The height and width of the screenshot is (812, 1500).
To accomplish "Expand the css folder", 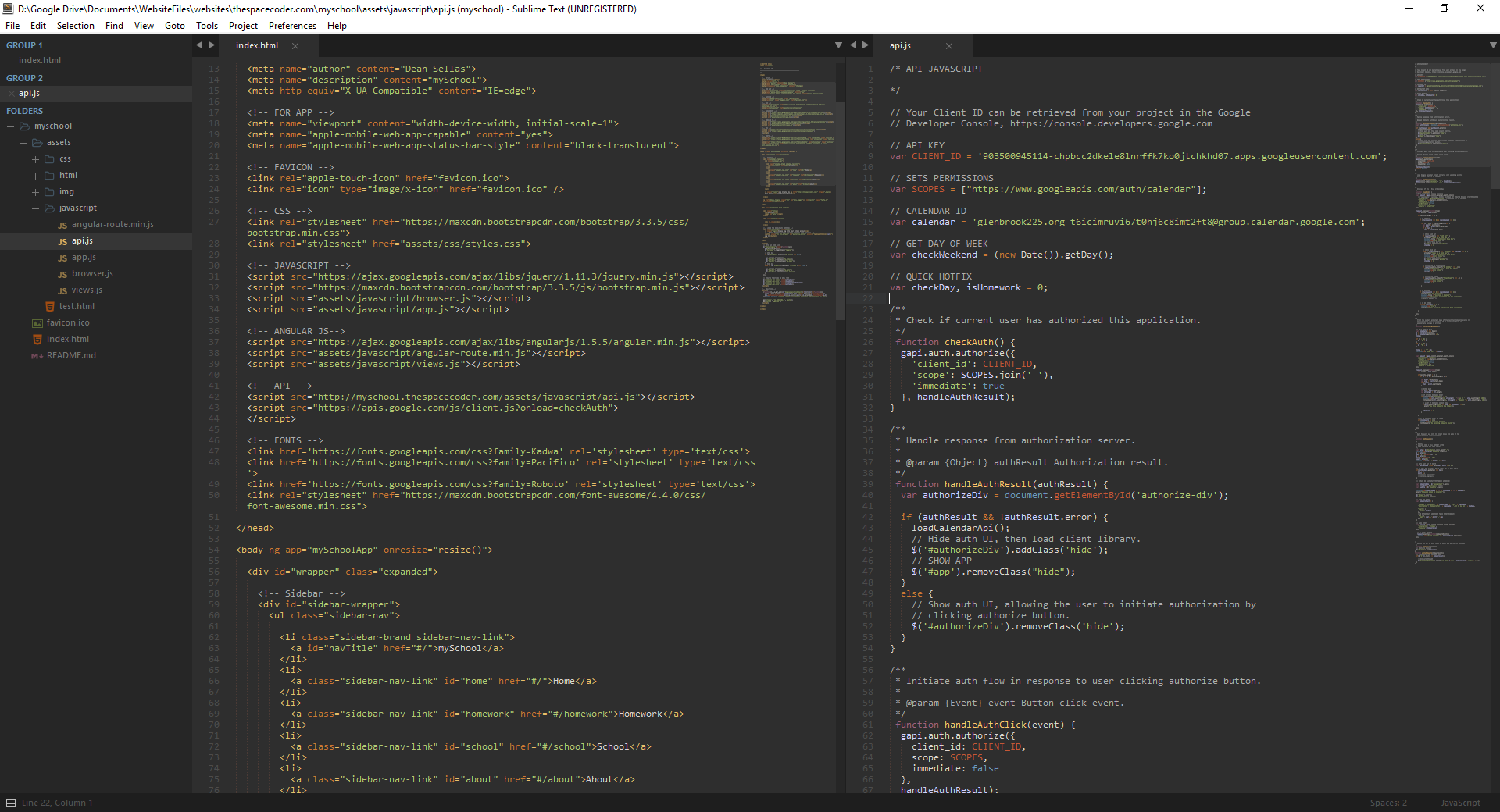I will tap(35, 159).
